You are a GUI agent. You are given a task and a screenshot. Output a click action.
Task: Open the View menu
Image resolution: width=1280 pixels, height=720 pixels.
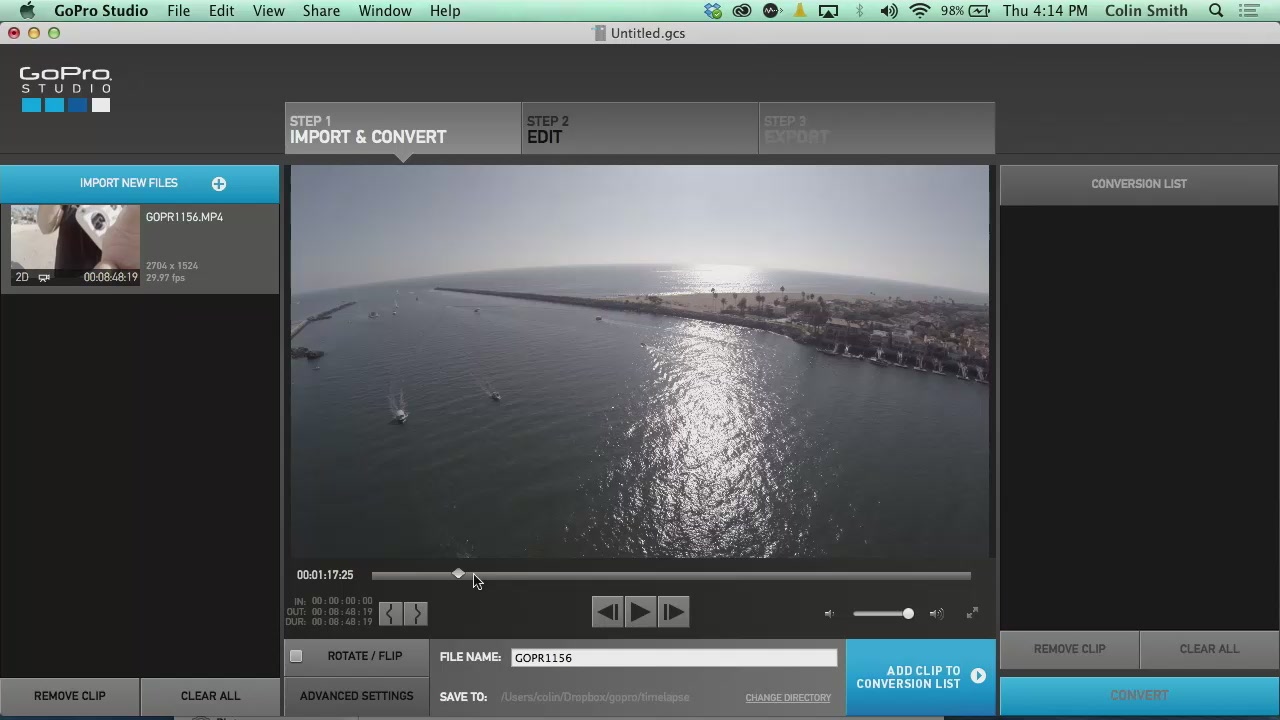[268, 11]
